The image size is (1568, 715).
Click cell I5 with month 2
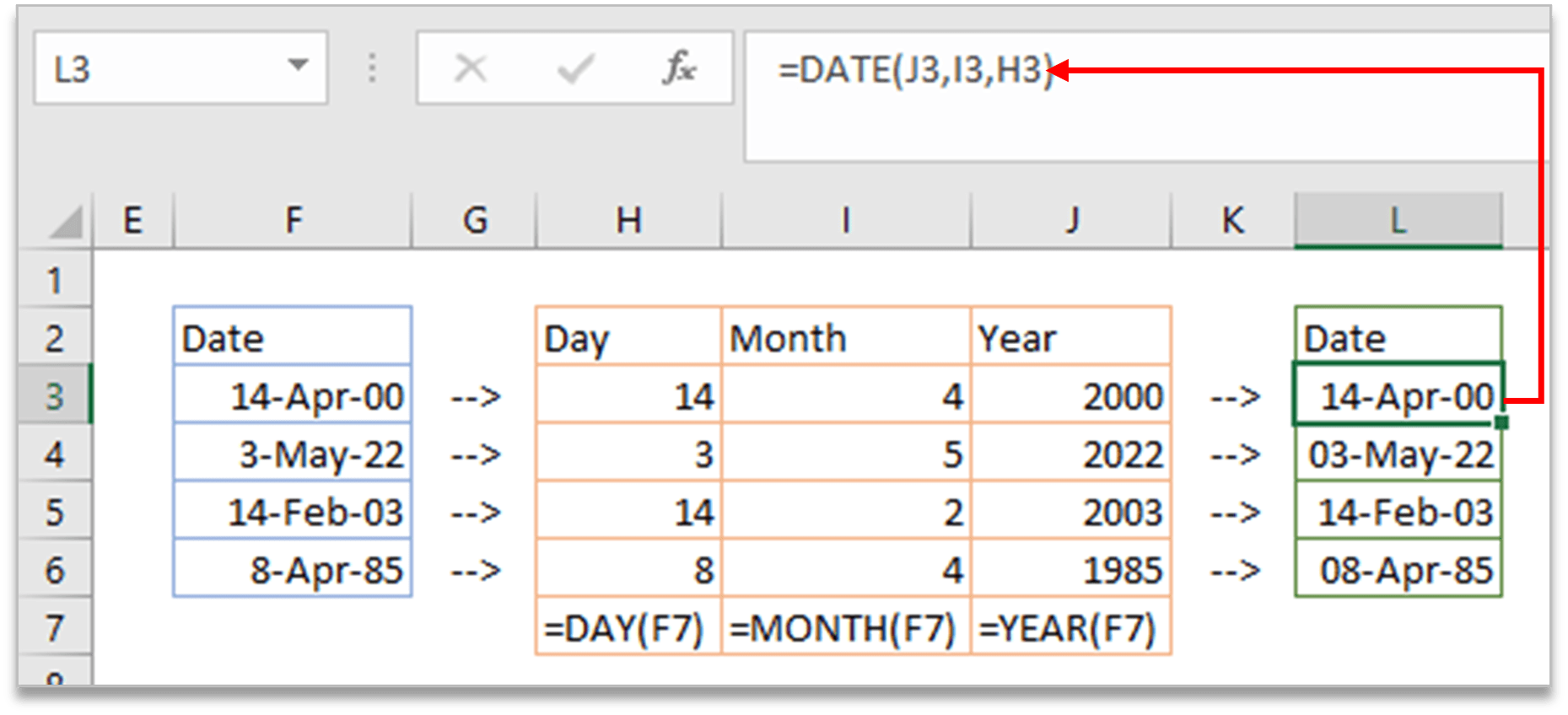(x=846, y=511)
